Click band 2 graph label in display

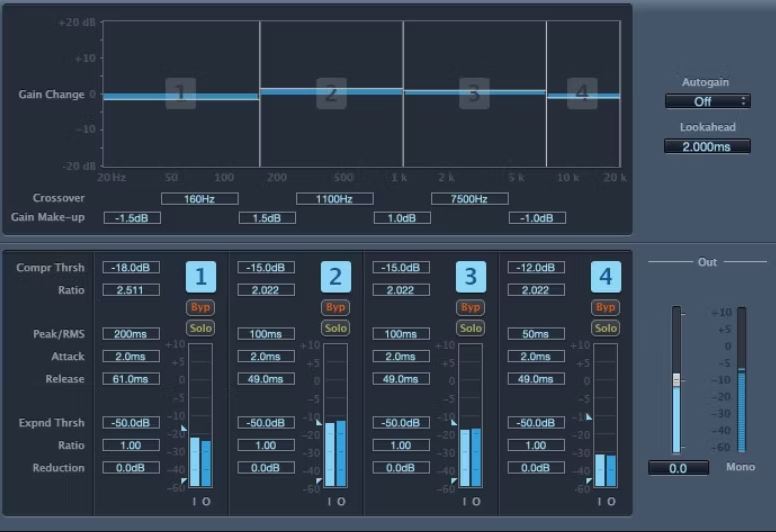[x=332, y=93]
